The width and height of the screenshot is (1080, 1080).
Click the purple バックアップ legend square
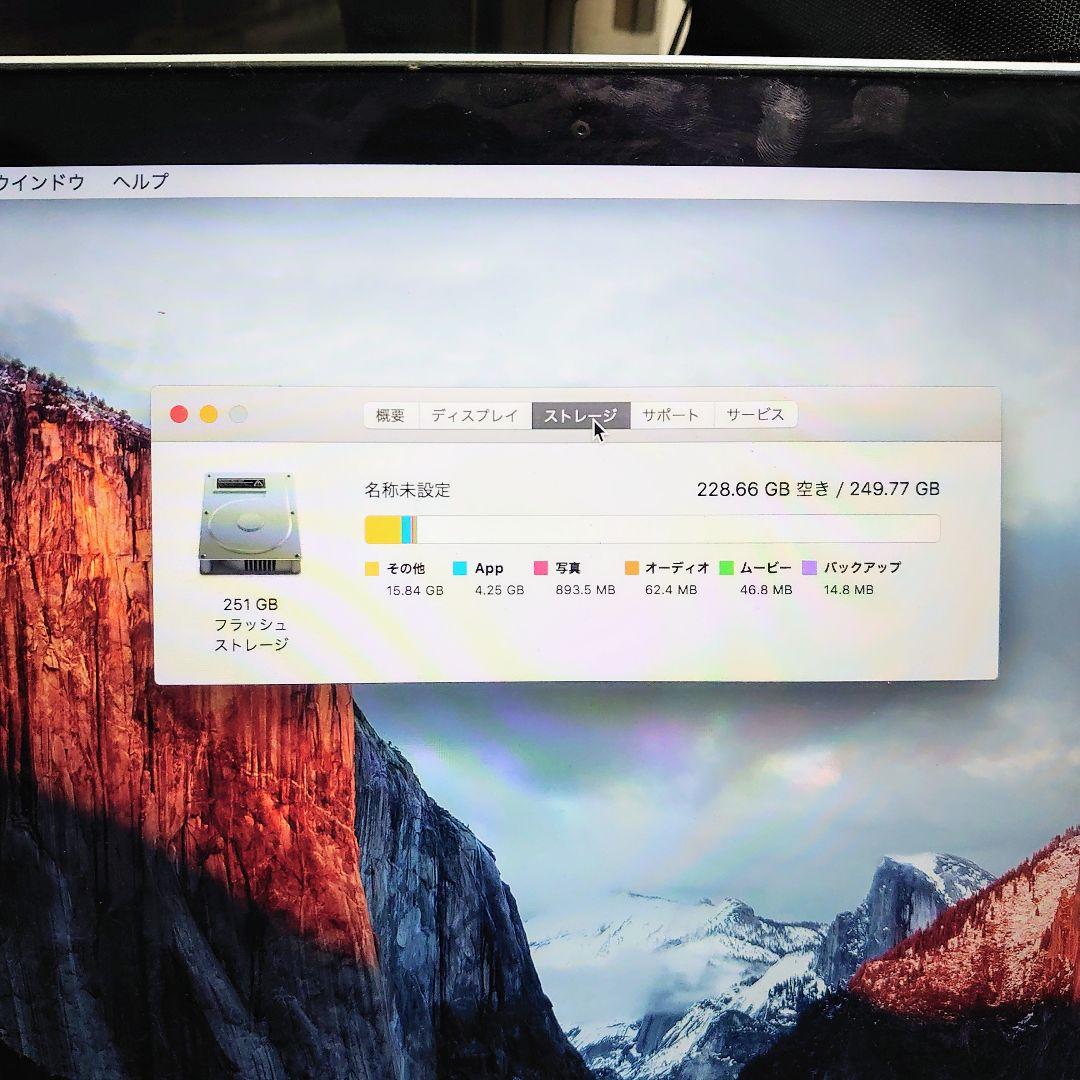(808, 568)
